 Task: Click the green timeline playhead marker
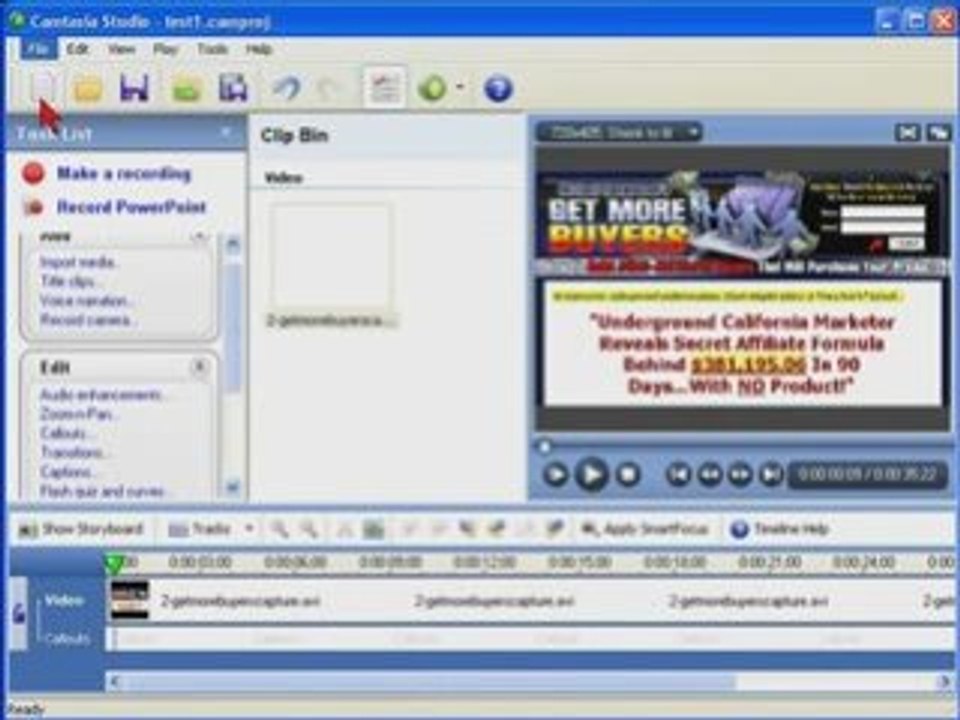pos(114,564)
